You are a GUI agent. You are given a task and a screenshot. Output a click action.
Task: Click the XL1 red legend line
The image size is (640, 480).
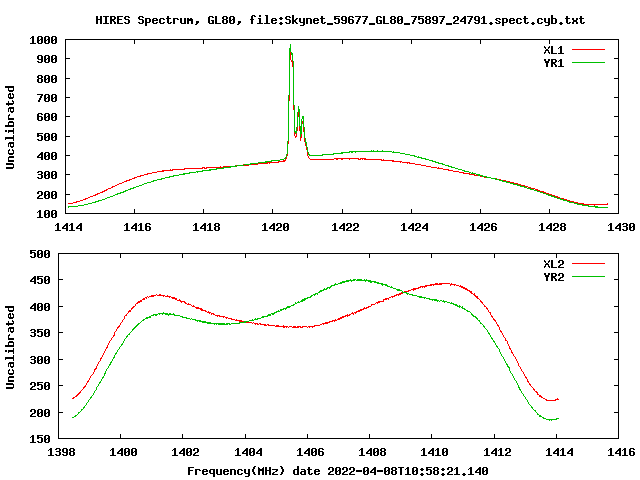click(588, 50)
